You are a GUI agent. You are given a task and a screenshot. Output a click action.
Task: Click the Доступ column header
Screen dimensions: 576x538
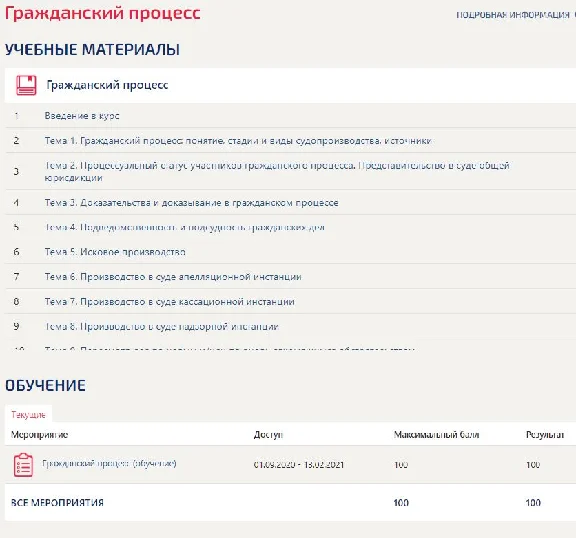268,435
